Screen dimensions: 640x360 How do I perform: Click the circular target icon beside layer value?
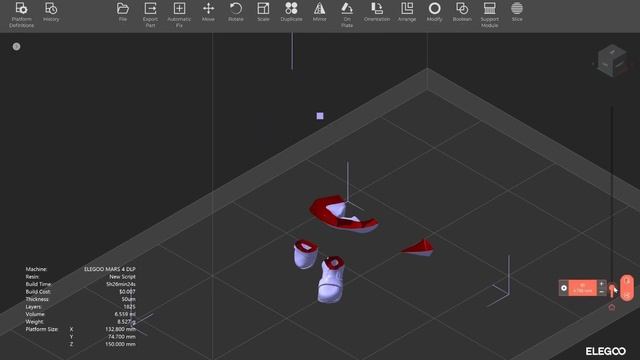(x=564, y=288)
